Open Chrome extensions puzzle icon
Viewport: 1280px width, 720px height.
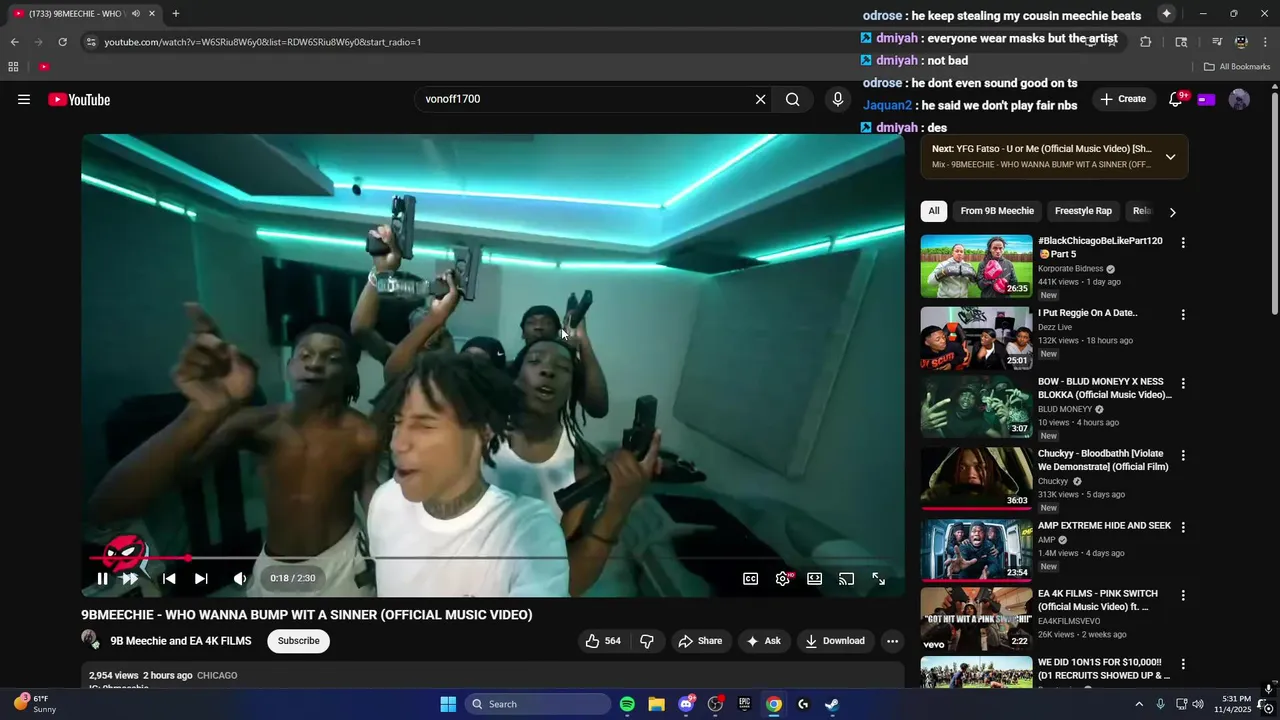coord(1146,42)
